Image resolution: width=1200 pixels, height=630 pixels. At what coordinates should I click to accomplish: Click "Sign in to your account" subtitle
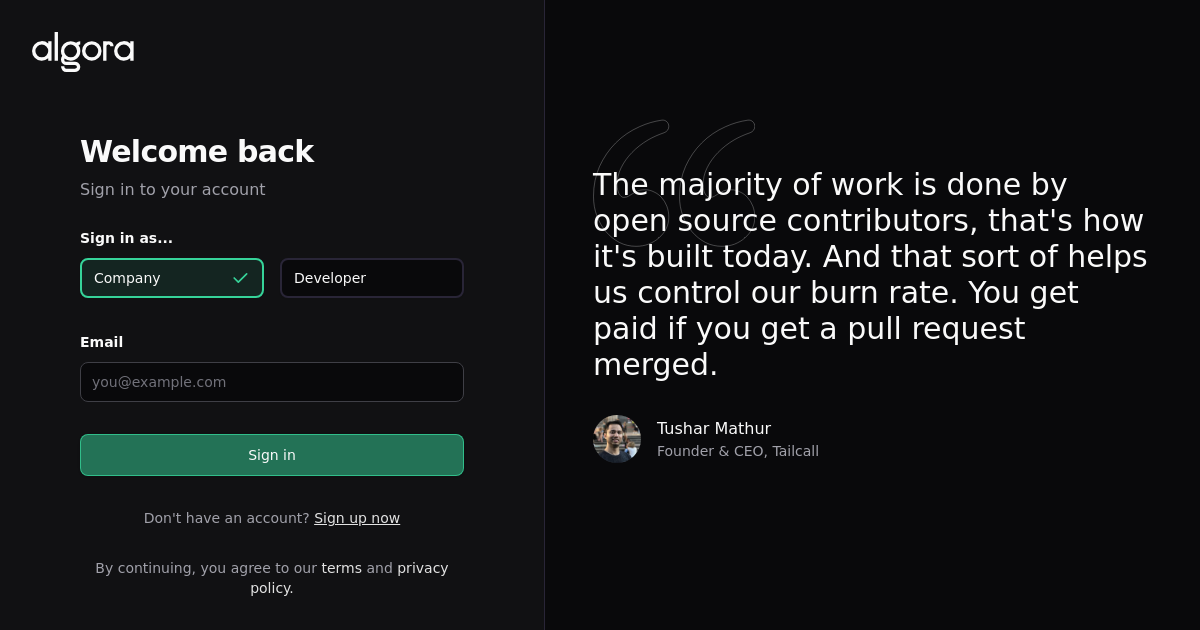[x=173, y=190]
